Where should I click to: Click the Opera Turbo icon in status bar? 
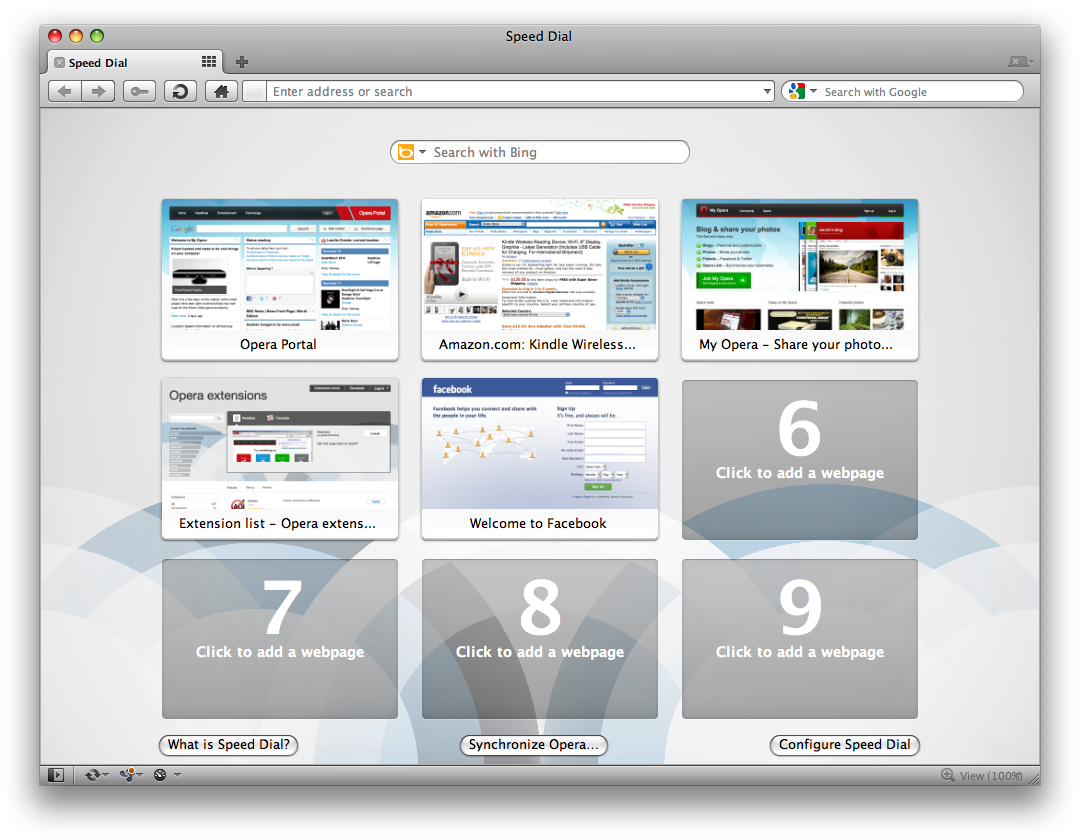pos(161,775)
